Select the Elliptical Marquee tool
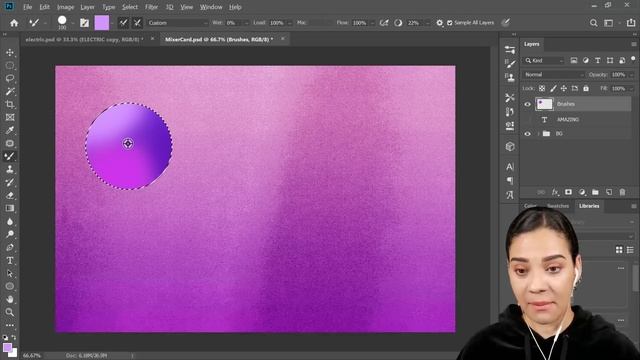640x360 pixels. (10, 66)
